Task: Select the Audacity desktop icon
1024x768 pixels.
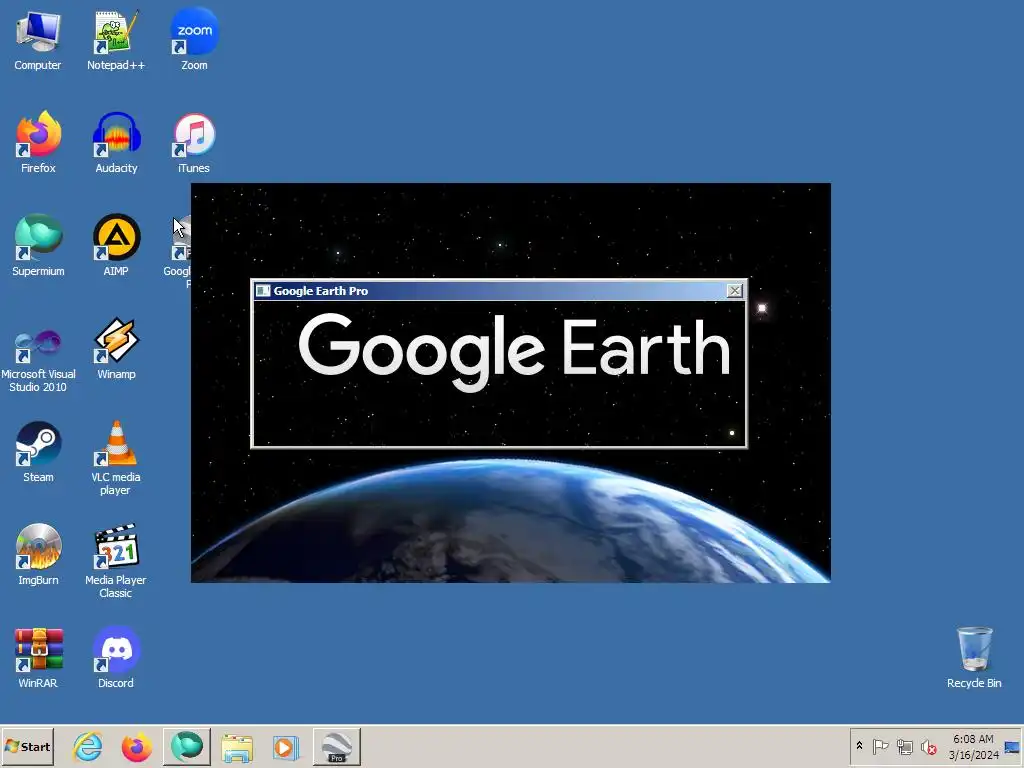Action: [x=116, y=143]
